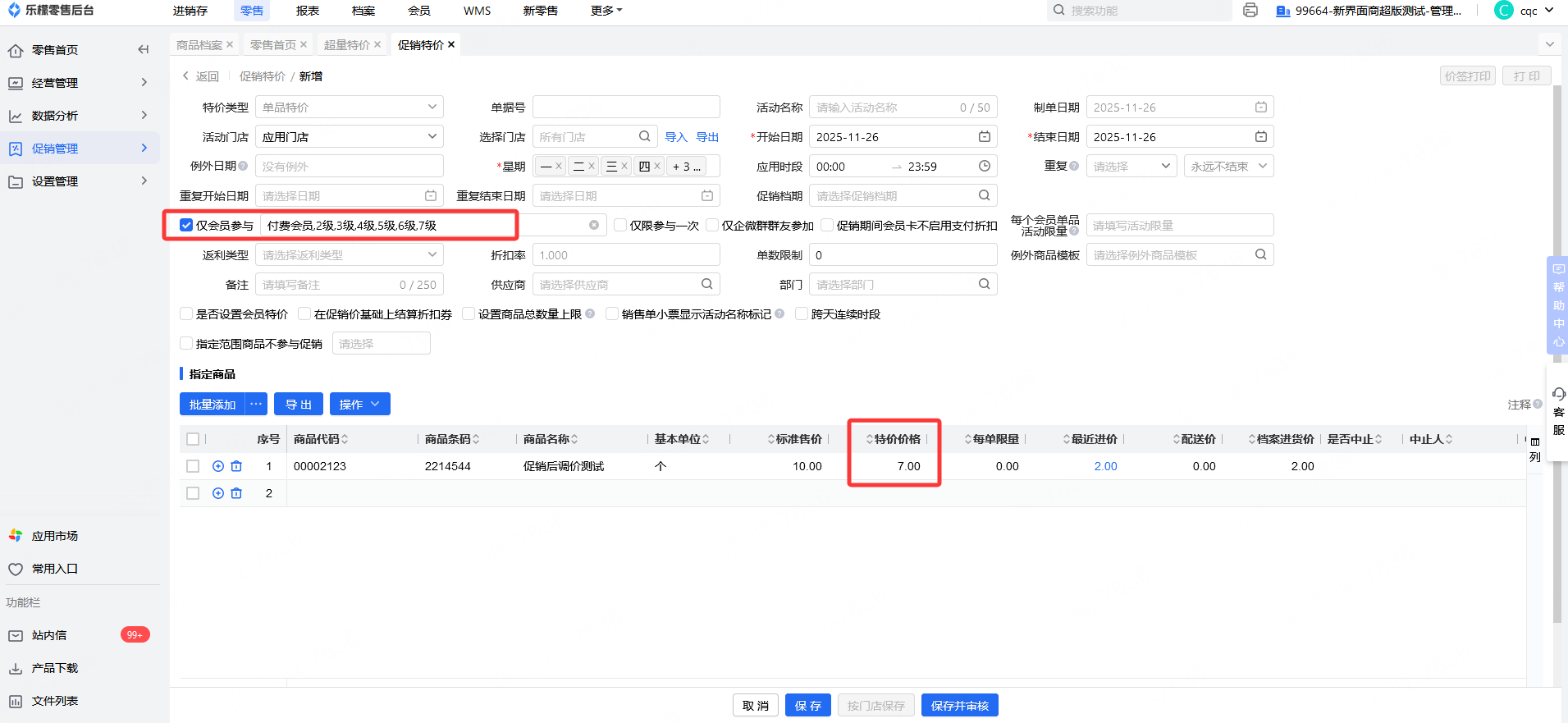Delete row 1 using the trash icon

[236, 466]
